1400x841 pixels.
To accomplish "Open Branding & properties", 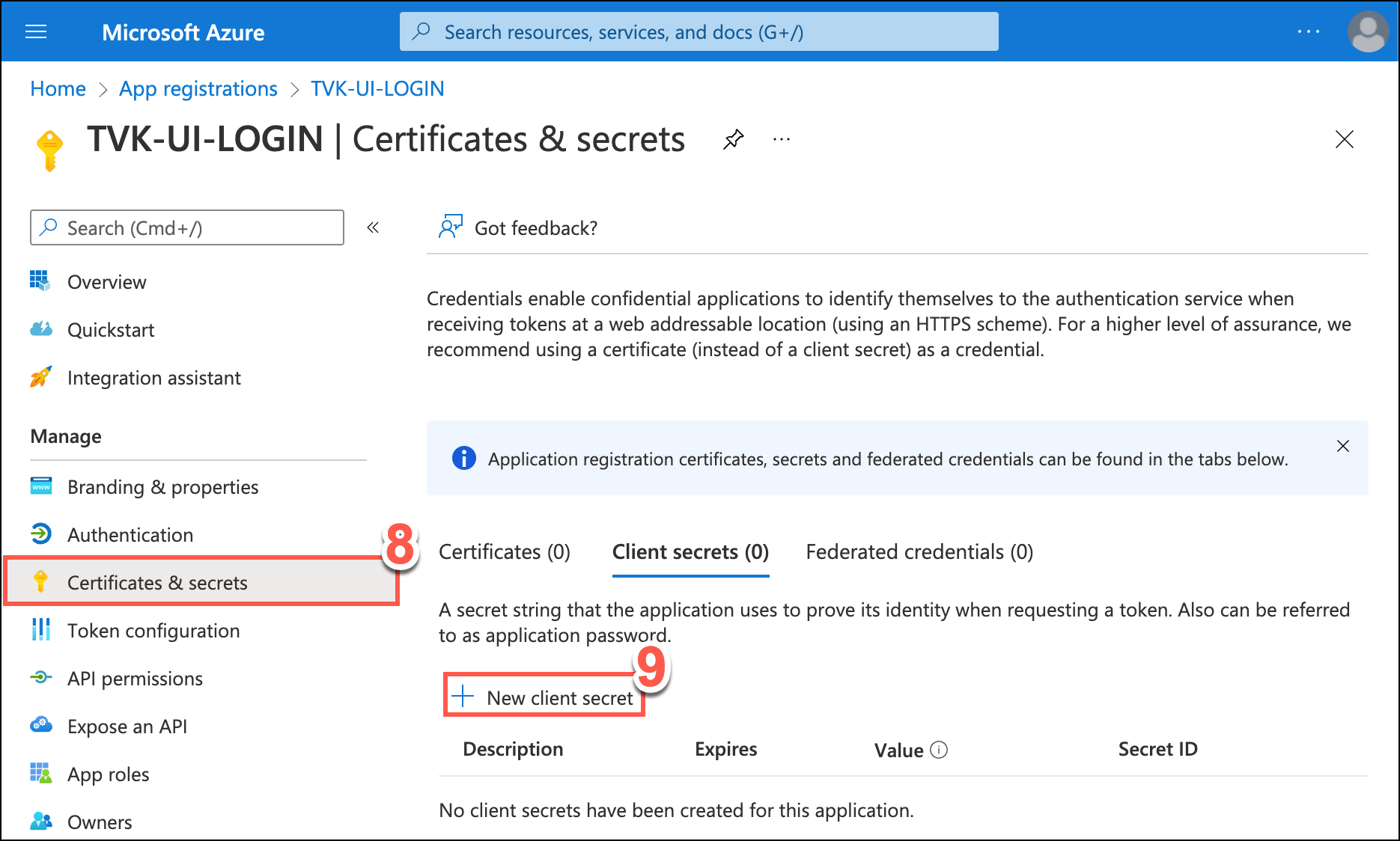I will click(162, 486).
